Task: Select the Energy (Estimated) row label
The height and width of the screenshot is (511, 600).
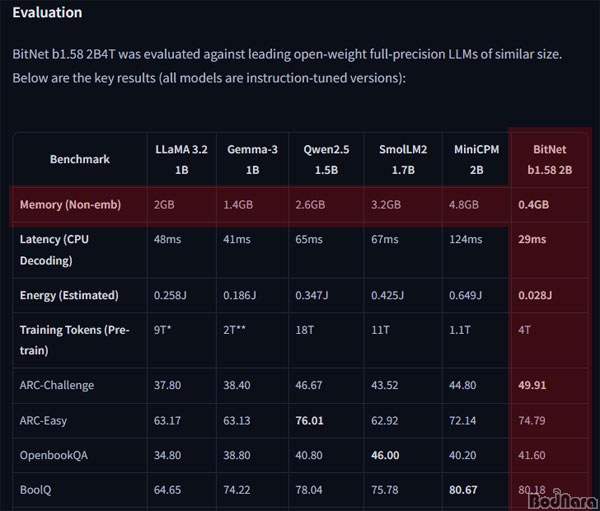Action: (x=69, y=295)
